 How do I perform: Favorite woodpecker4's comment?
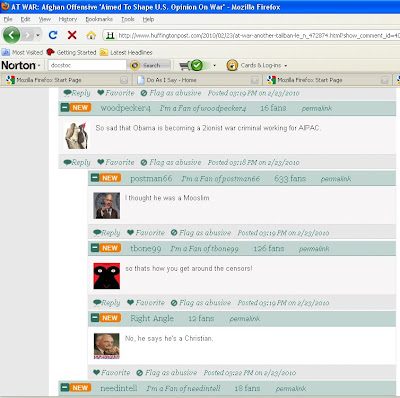116,162
